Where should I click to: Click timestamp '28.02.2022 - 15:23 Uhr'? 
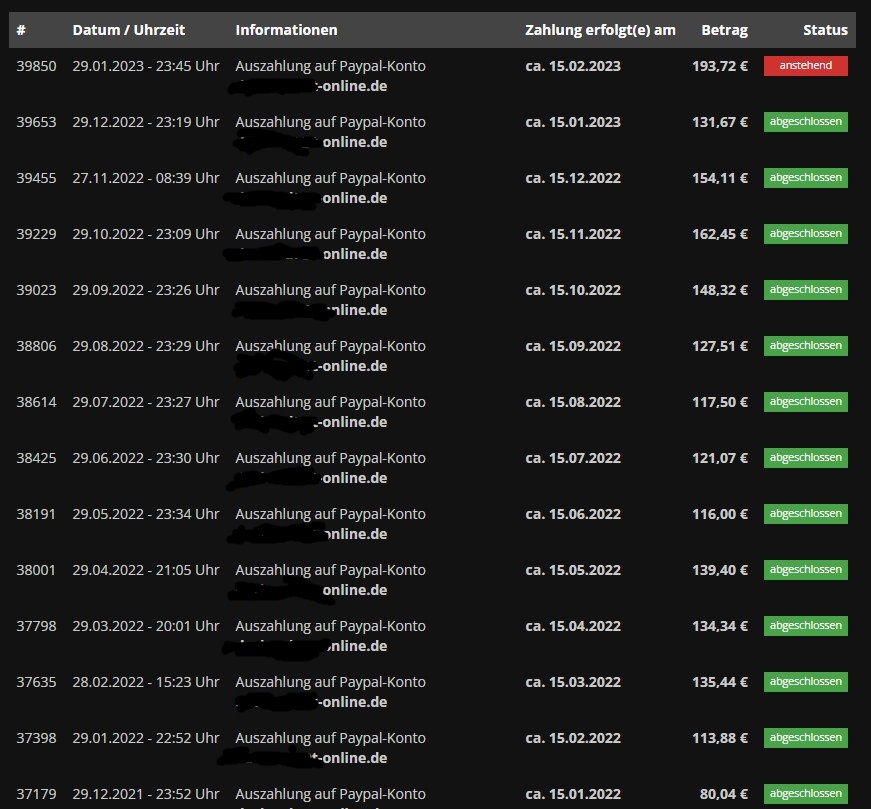point(146,682)
